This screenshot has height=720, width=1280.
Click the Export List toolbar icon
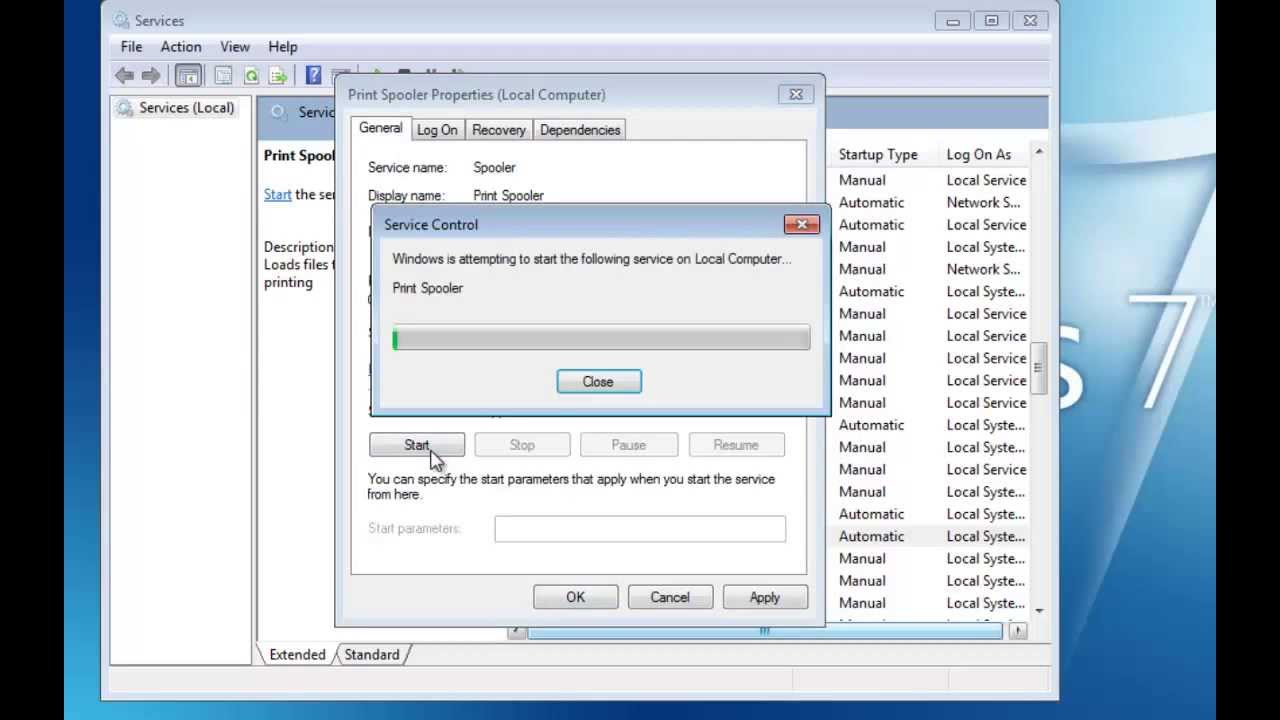click(278, 75)
